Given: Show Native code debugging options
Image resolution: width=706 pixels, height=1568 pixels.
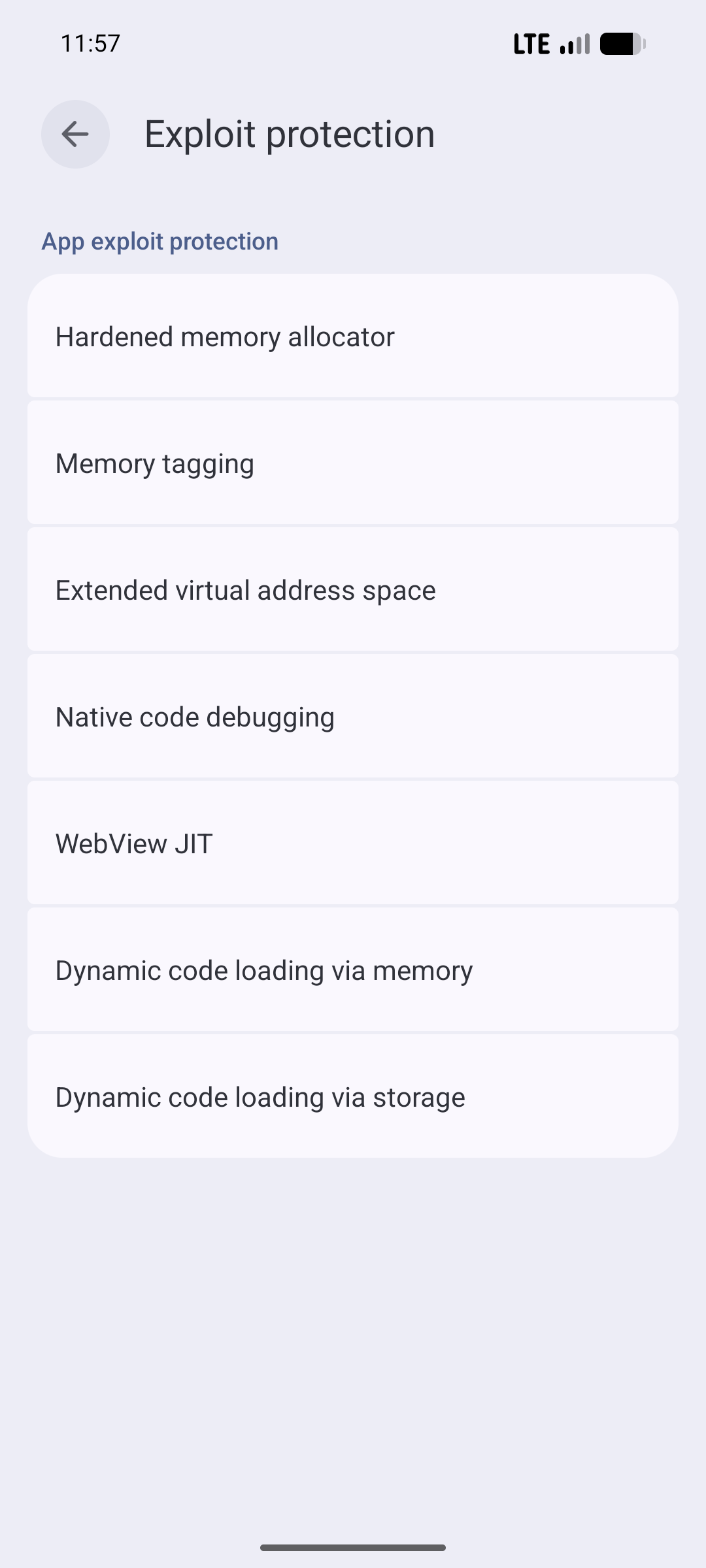Looking at the screenshot, I should click(x=353, y=717).
